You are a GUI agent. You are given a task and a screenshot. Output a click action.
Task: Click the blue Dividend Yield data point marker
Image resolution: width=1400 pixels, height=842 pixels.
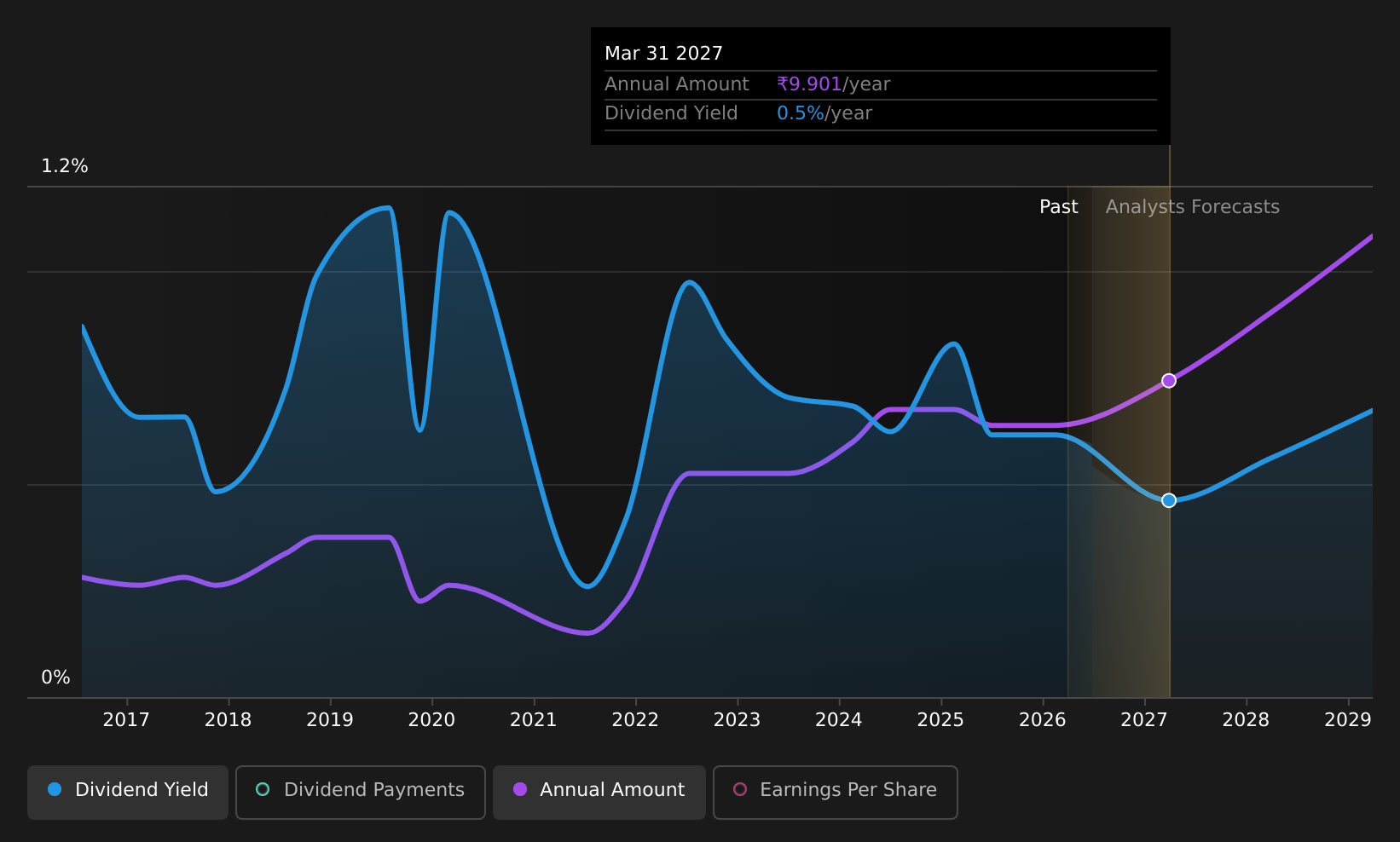(1169, 500)
